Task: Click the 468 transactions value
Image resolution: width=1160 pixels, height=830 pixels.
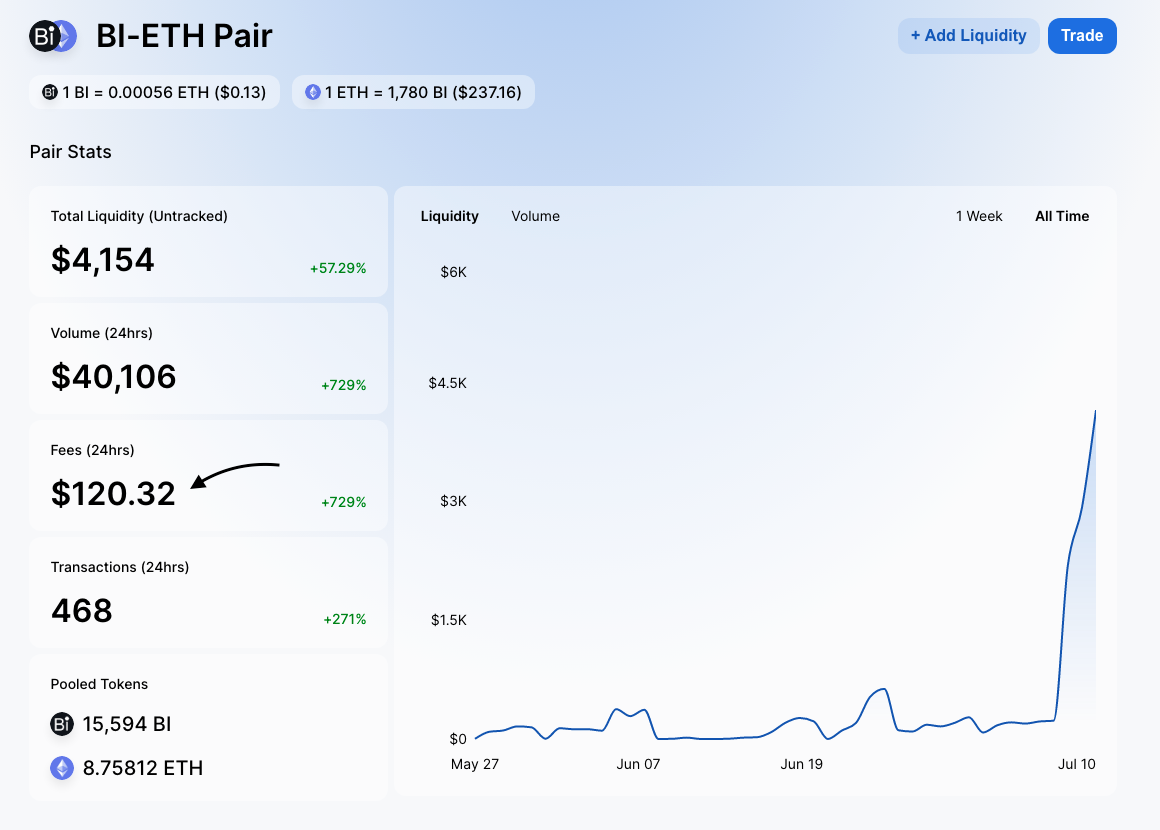Action: [81, 611]
